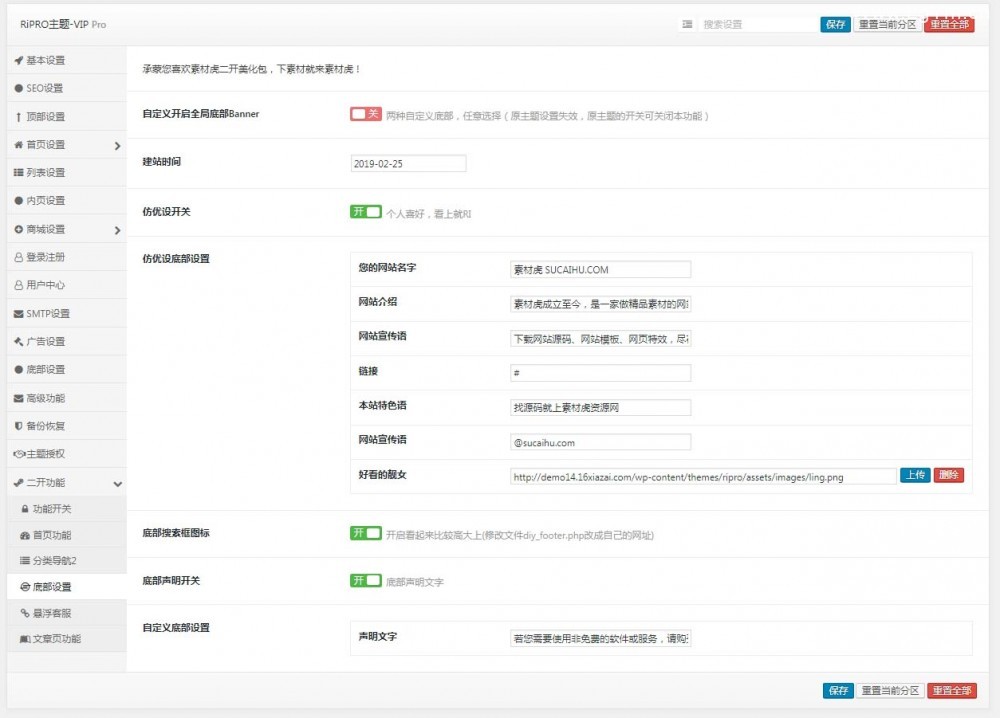Screen dimensions: 1000x718
Task: Open the 首页功能 submenu item
Action: click(x=67, y=536)
